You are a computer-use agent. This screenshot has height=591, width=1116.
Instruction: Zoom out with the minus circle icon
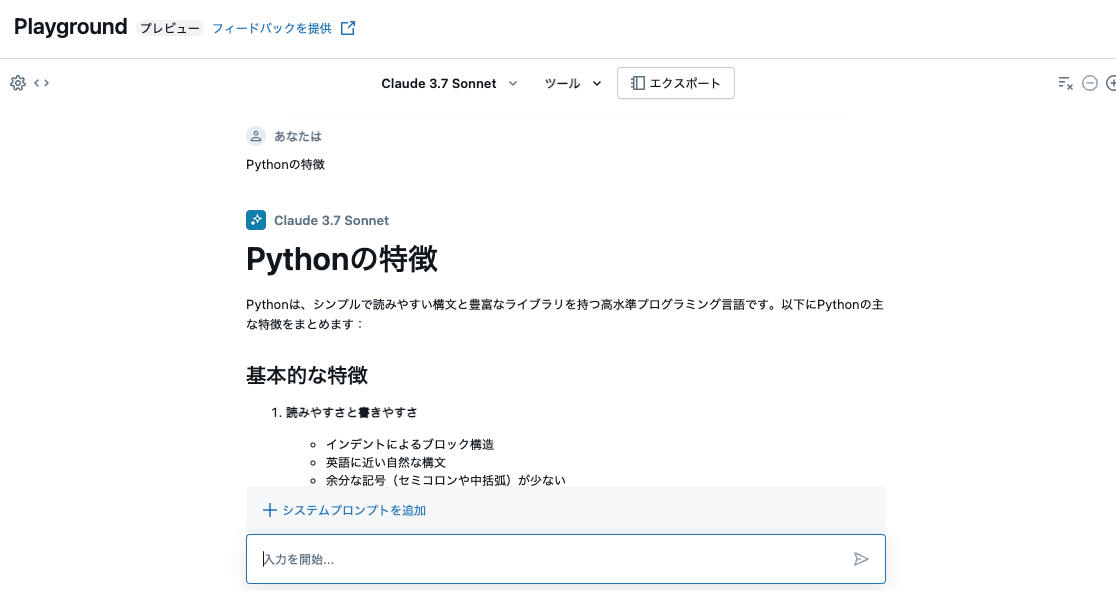1090,83
